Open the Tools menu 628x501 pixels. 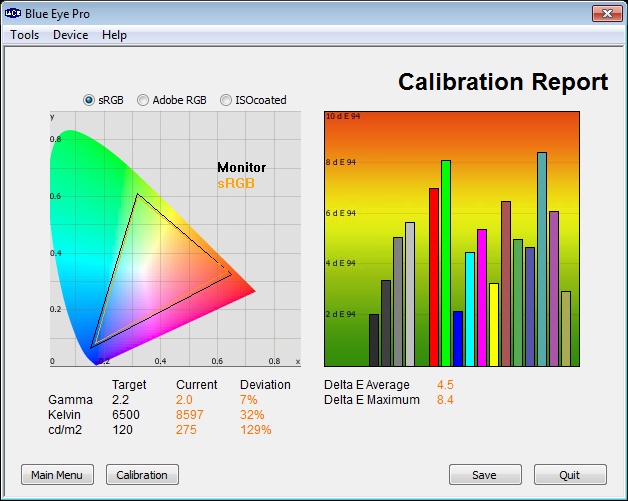pos(24,35)
